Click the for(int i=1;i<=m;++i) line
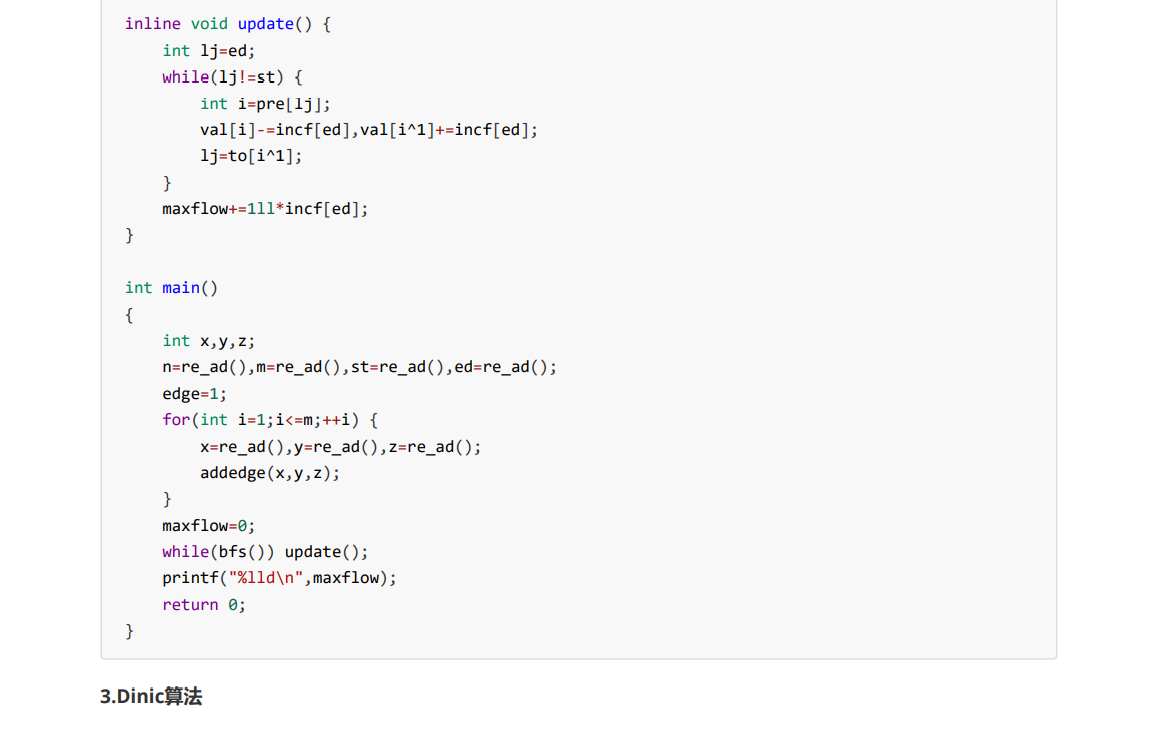The height and width of the screenshot is (756, 1155). click(x=270, y=420)
